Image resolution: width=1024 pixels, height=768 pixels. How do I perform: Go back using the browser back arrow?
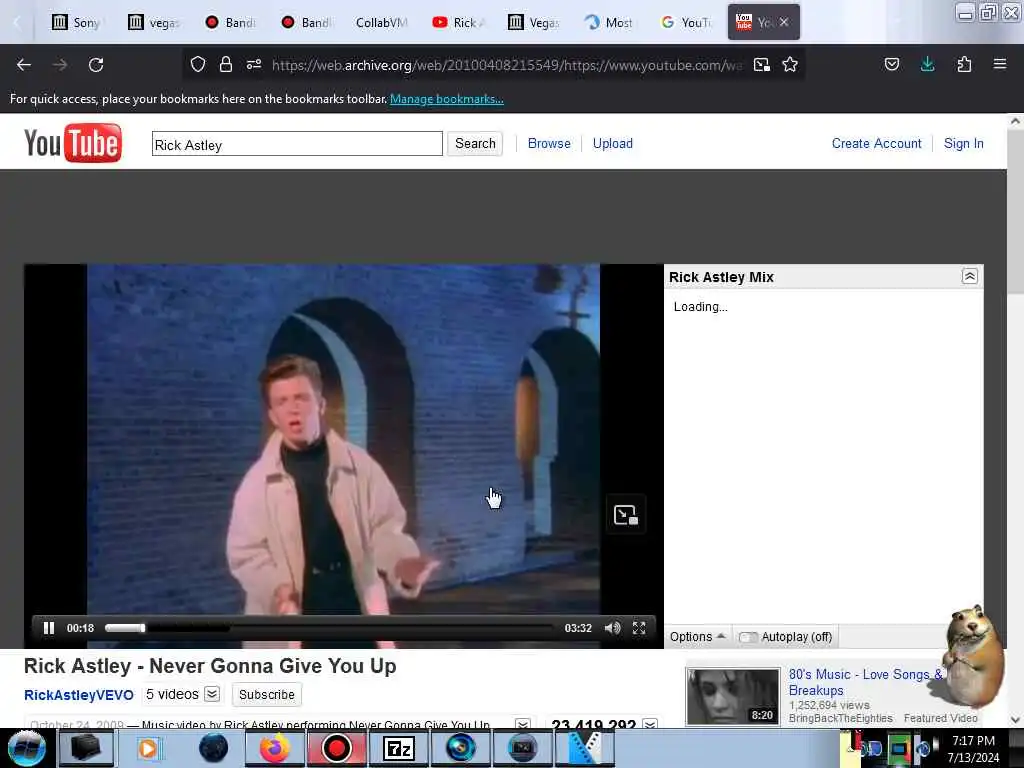click(24, 65)
